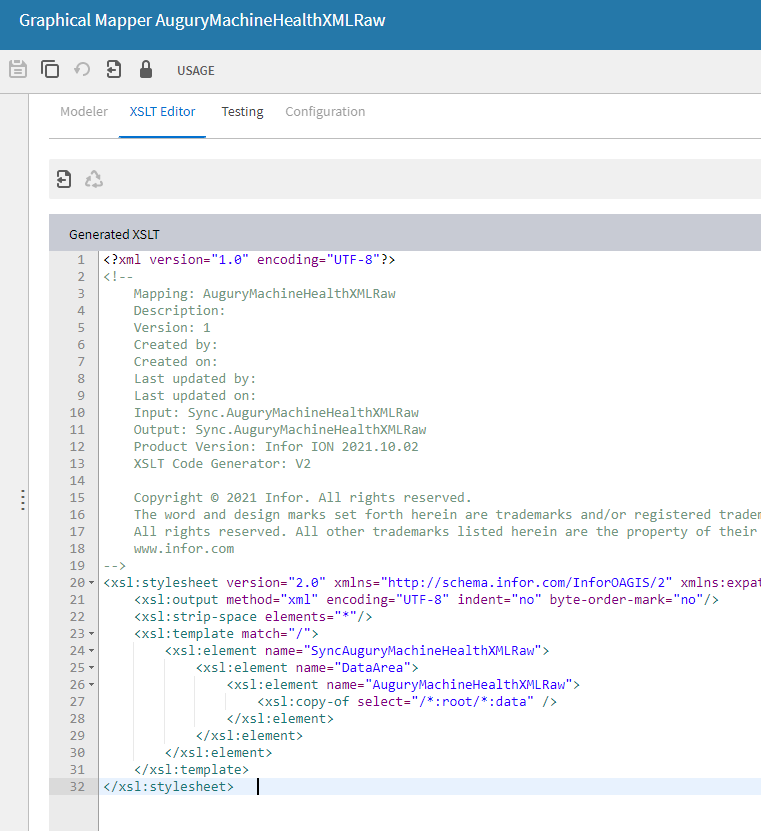The height and width of the screenshot is (831, 761).
Task: Click the vertical dots splitter handle on left
Action: tap(22, 500)
